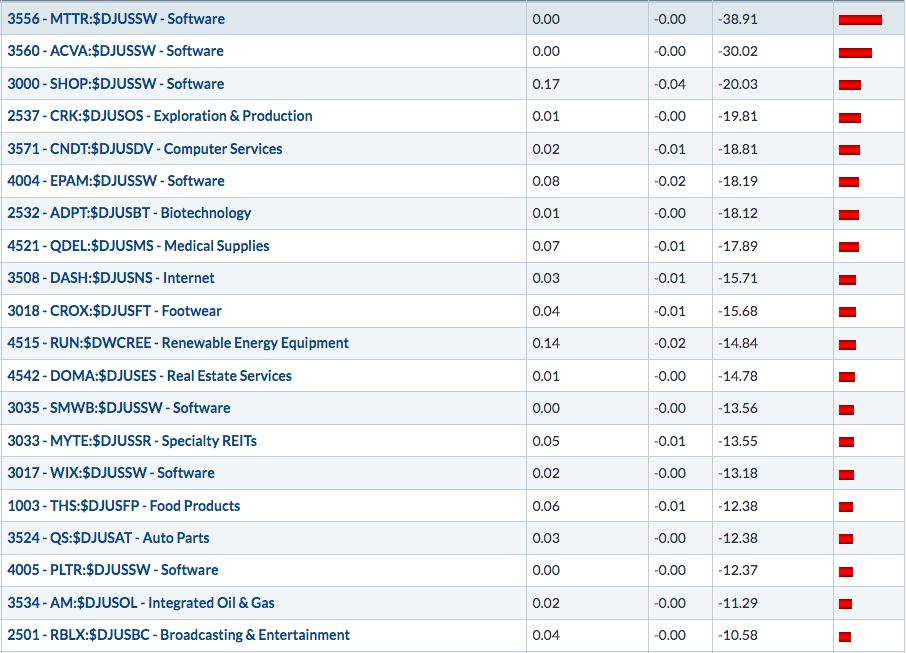Open QDEL Medical Supplies link
The height and width of the screenshot is (653, 906).
tap(138, 246)
